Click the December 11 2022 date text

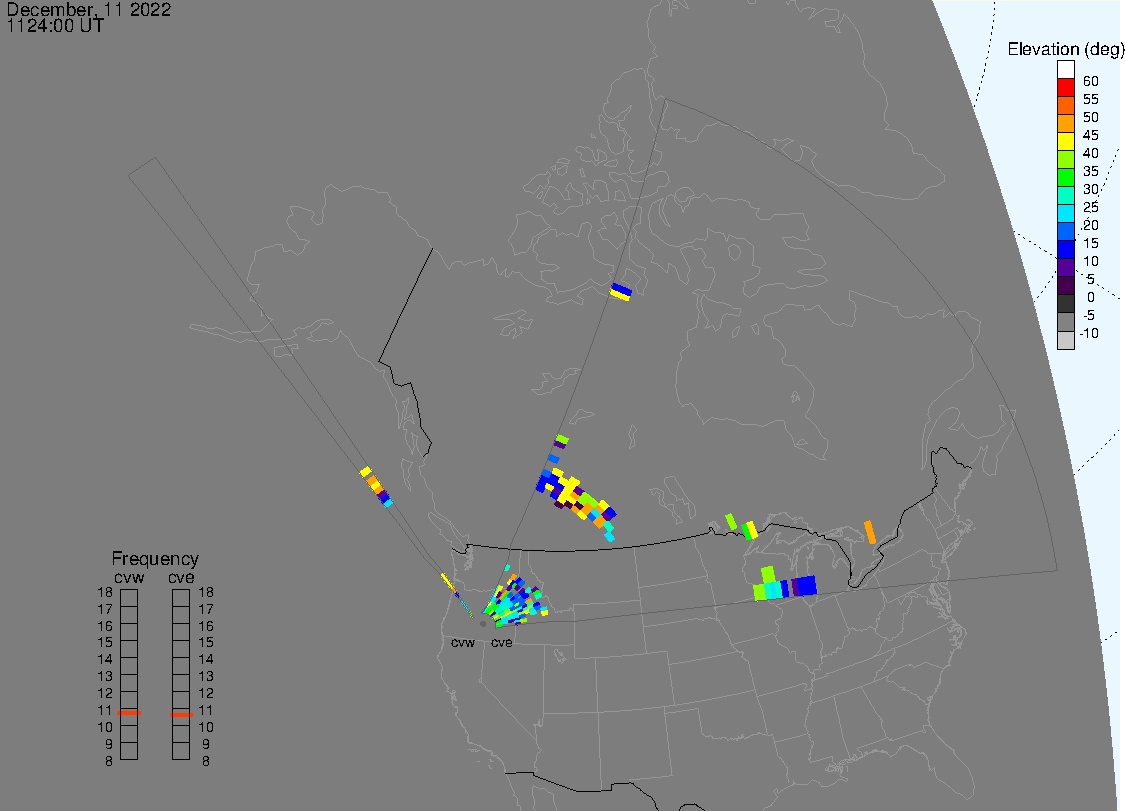coord(88,10)
